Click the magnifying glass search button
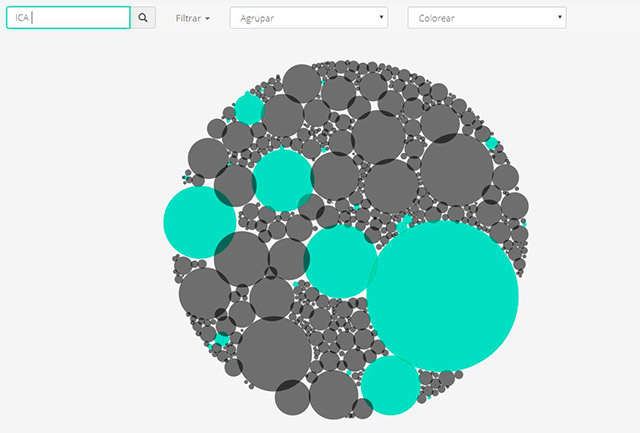 (x=143, y=18)
